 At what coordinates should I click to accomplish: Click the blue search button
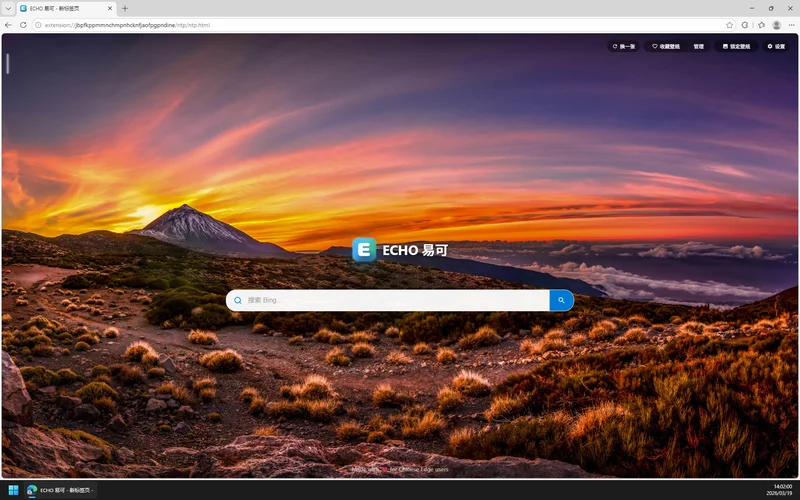pos(561,300)
